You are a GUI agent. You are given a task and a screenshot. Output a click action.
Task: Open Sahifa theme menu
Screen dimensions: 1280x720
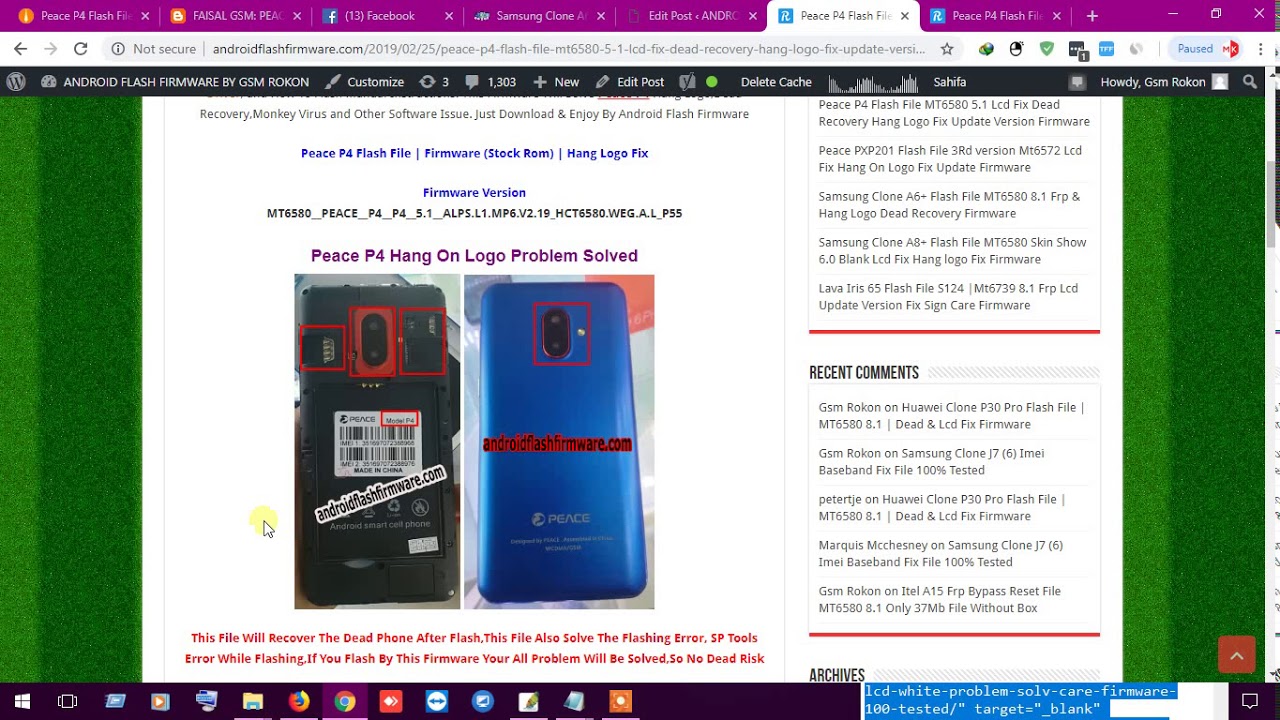950,82
